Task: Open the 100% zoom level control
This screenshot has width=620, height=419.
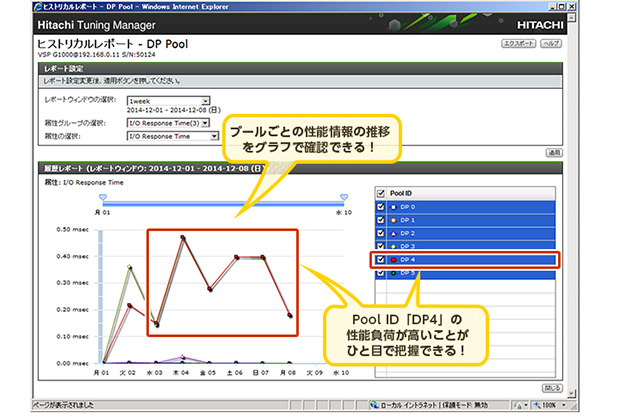Action: (x=551, y=405)
